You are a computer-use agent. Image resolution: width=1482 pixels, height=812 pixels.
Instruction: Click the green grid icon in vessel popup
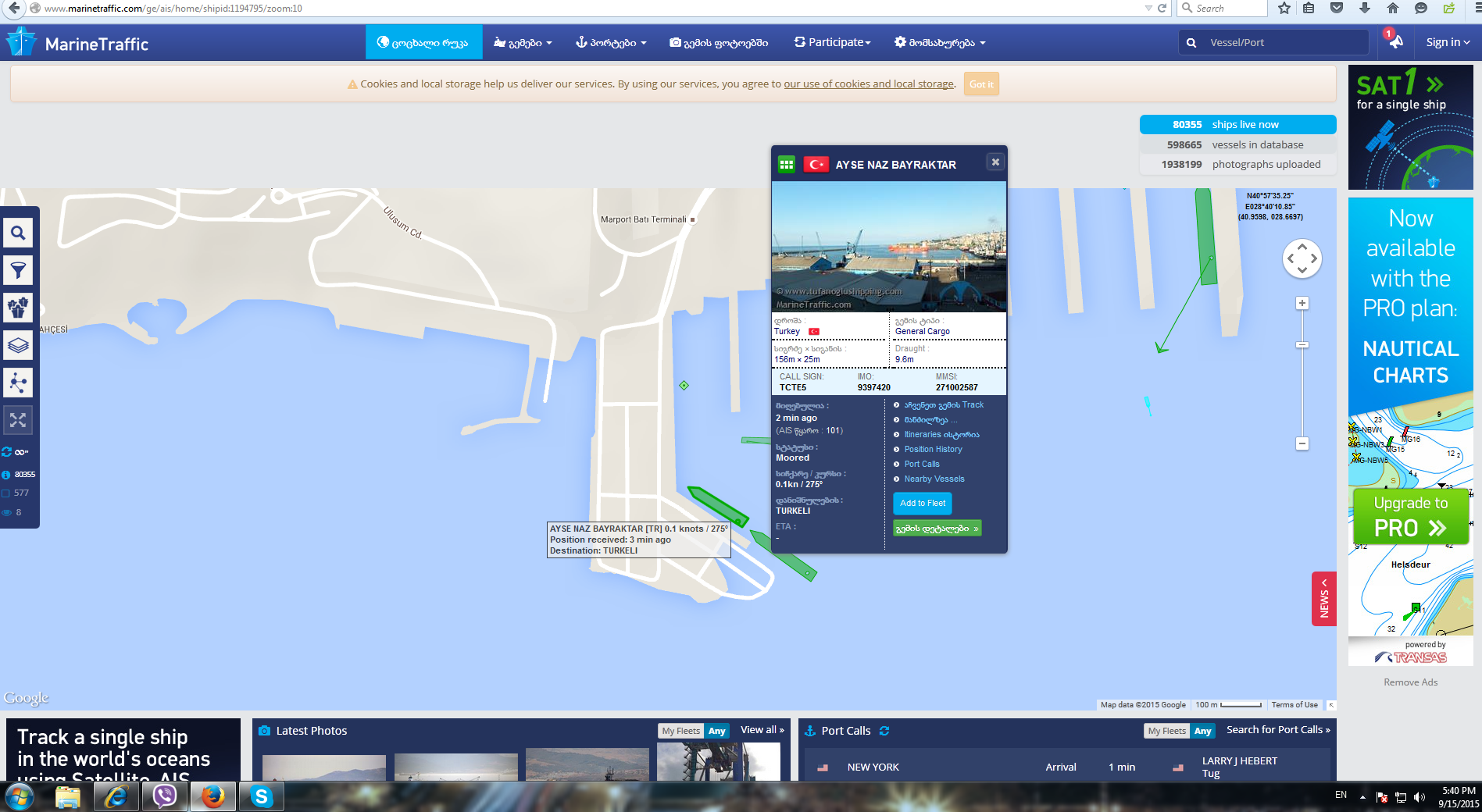(787, 165)
